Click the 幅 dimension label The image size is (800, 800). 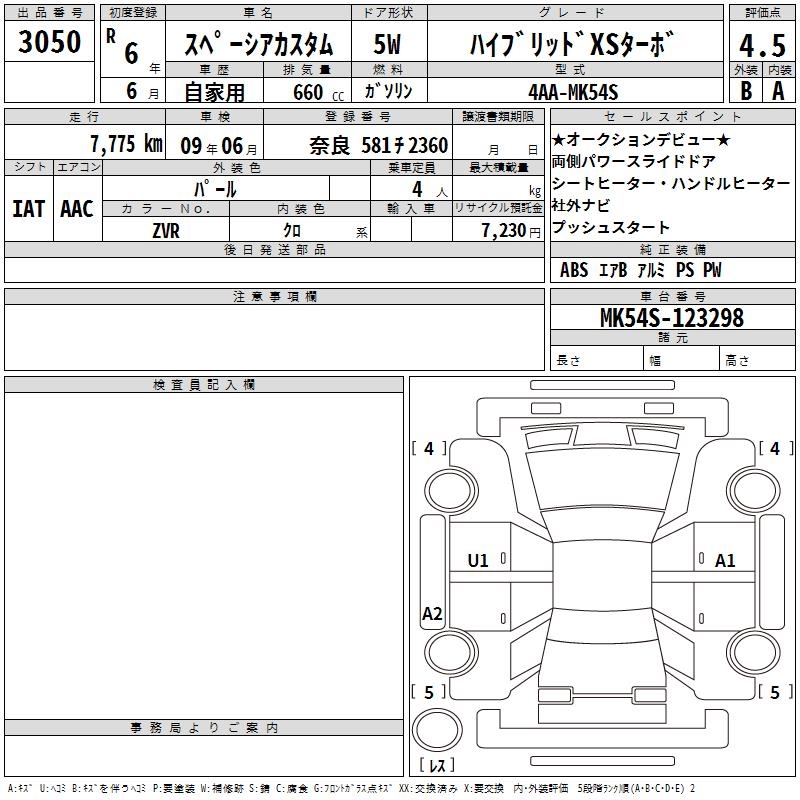coord(655,361)
